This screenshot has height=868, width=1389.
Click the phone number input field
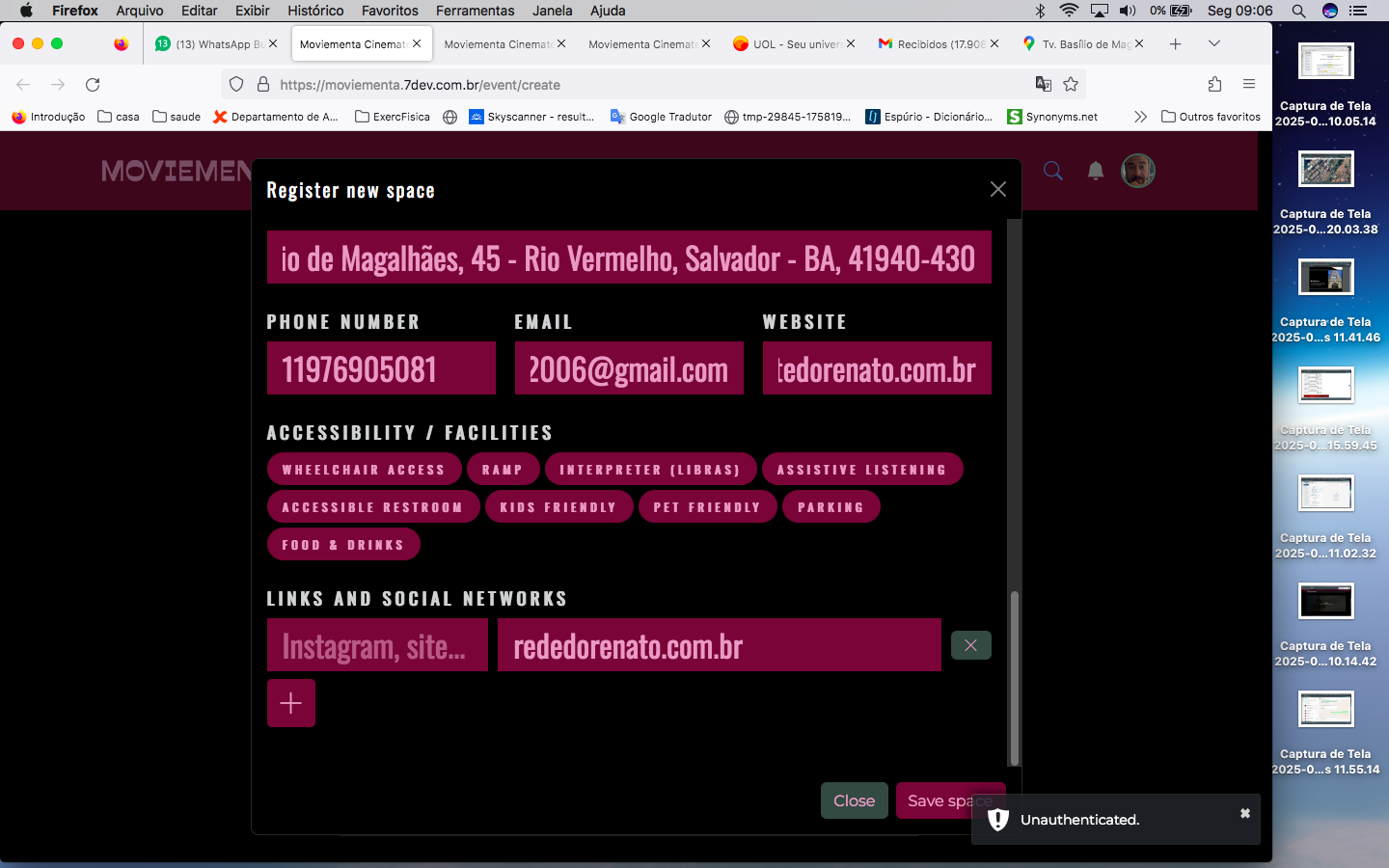[x=381, y=368]
